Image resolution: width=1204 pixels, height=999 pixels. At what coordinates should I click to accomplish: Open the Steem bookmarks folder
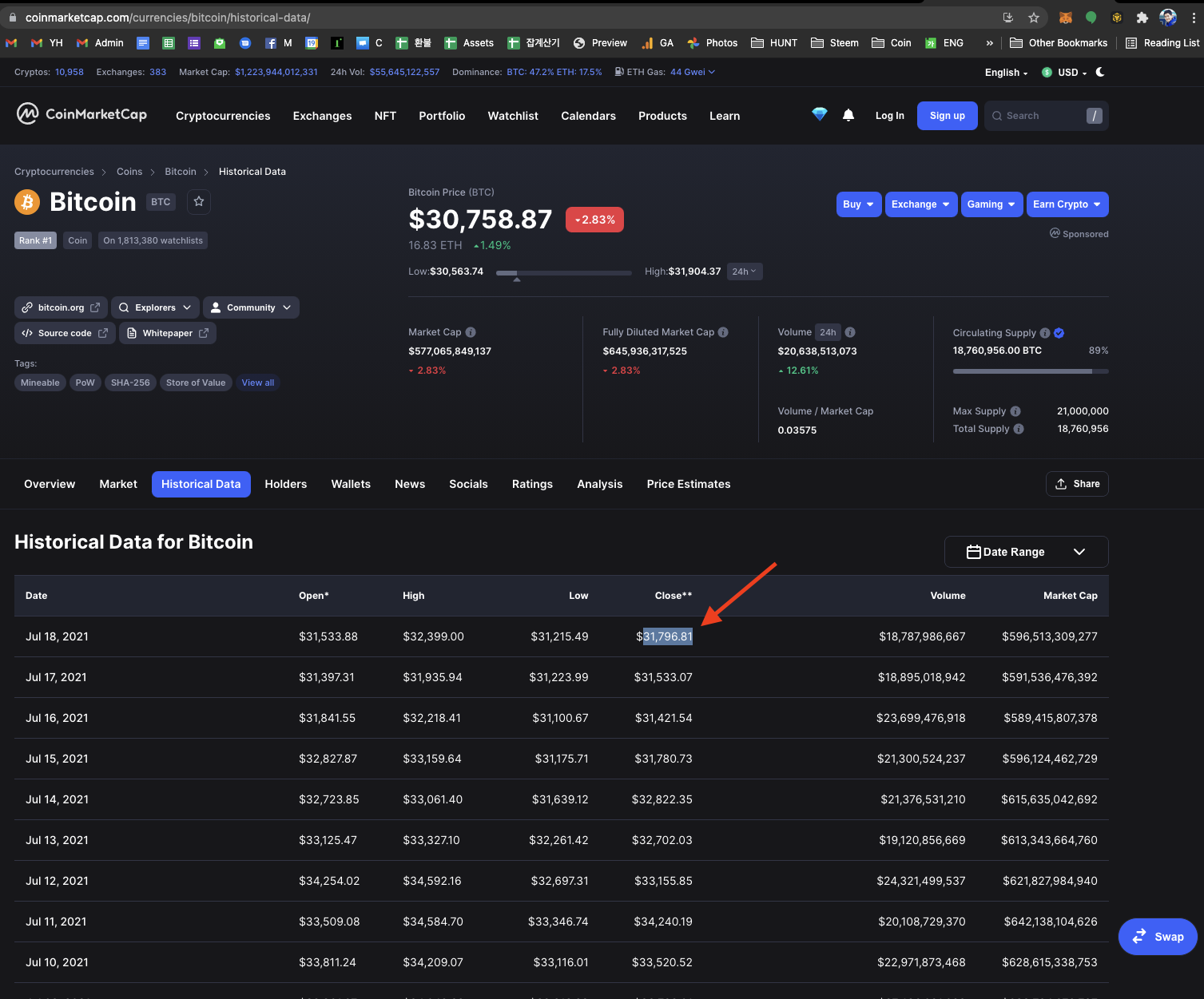[835, 43]
